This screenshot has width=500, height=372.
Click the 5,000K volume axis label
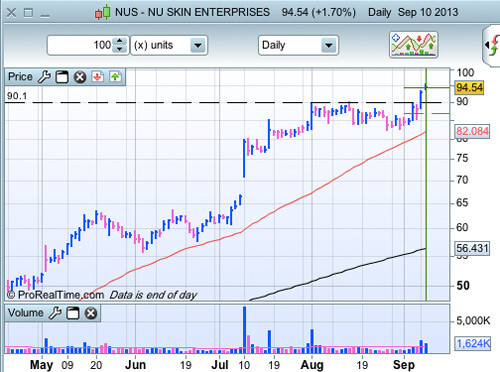point(473,321)
